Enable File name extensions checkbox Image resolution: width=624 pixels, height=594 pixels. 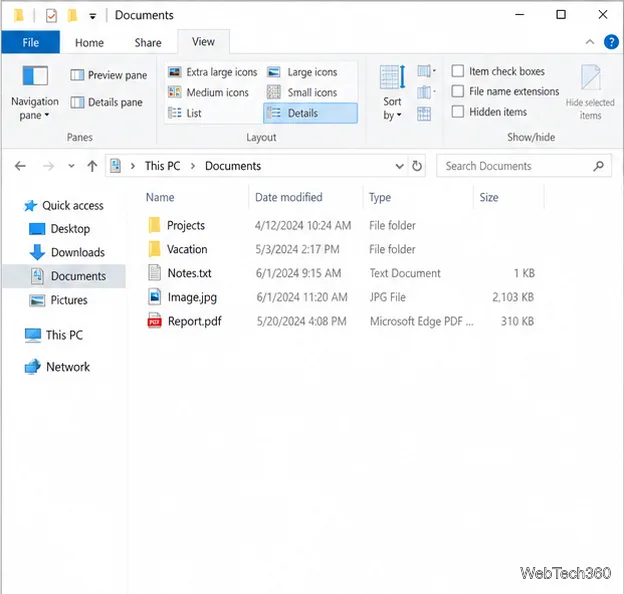[458, 91]
